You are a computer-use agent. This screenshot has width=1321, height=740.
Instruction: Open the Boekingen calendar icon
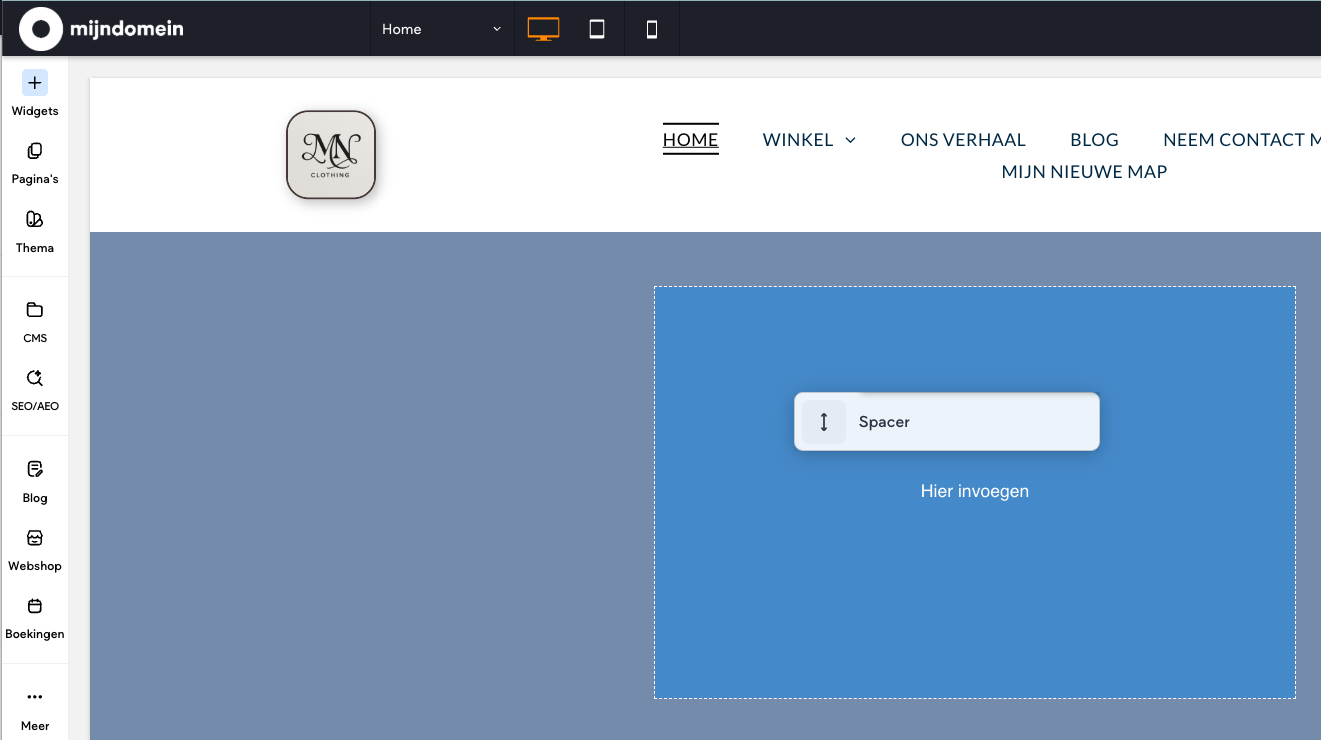click(x=35, y=606)
